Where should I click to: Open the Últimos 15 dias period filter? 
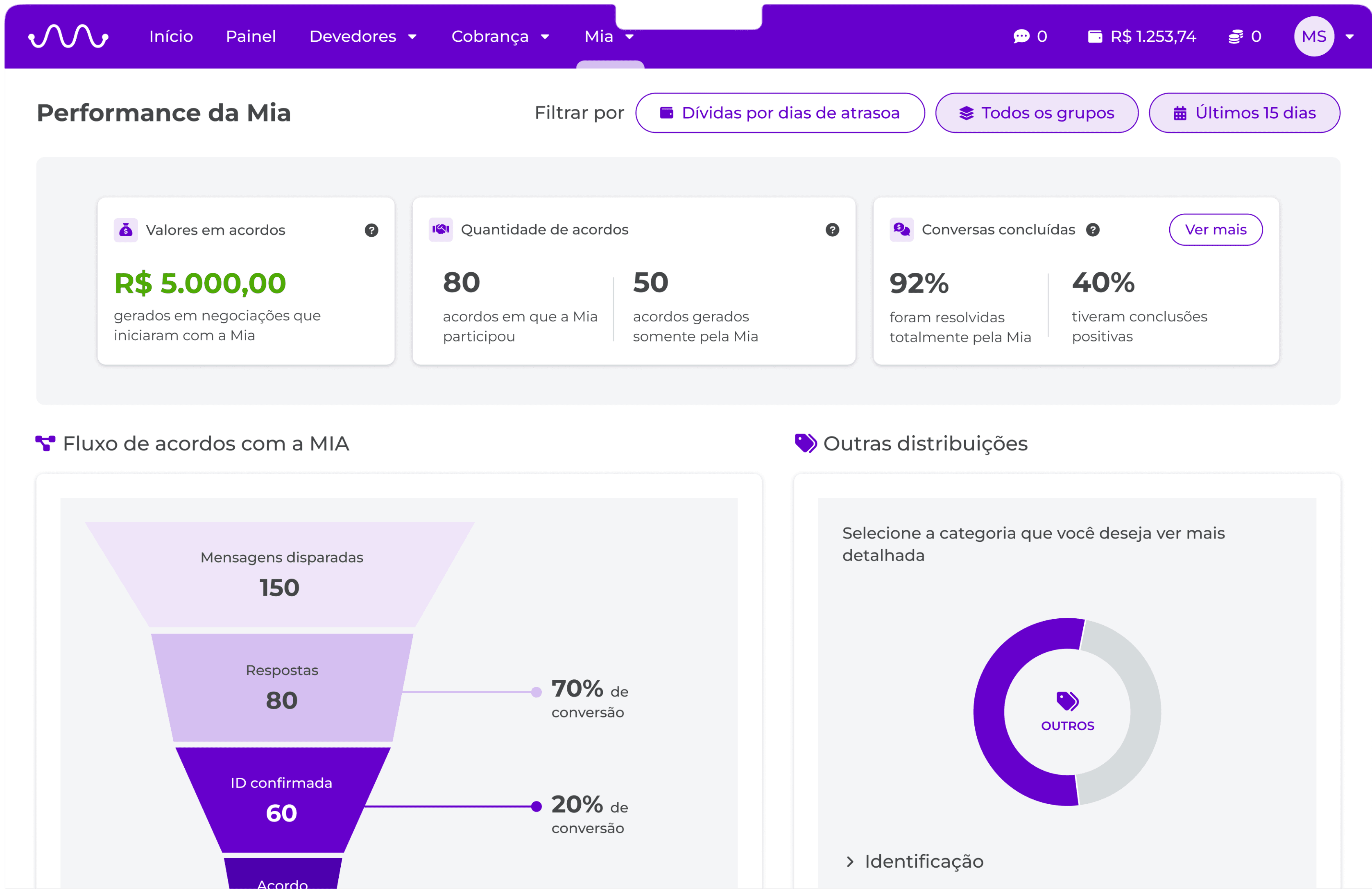tap(1244, 113)
